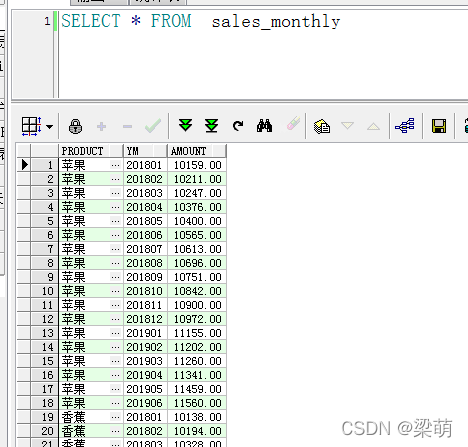The width and height of the screenshot is (468, 447).
Task: Open find binoculars icon
Action: click(264, 126)
